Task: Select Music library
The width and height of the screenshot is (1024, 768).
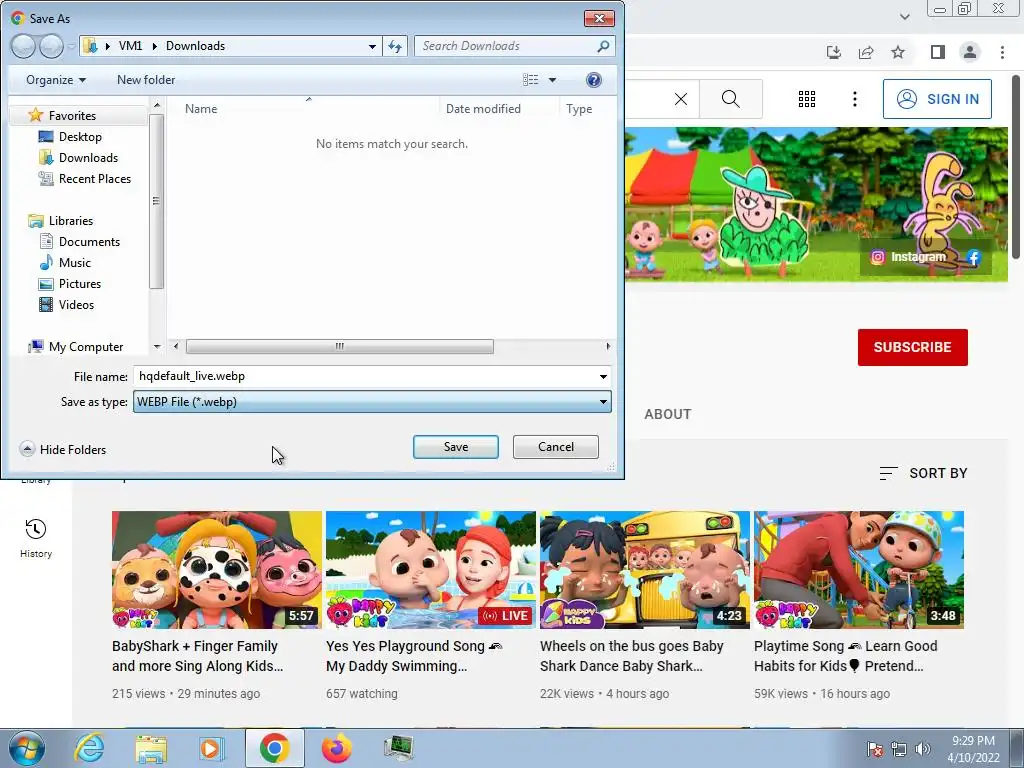Action: (74, 263)
